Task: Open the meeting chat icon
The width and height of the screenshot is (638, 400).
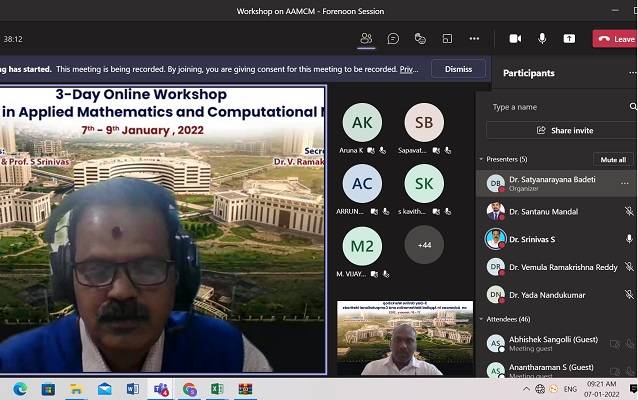Action: pos(393,38)
